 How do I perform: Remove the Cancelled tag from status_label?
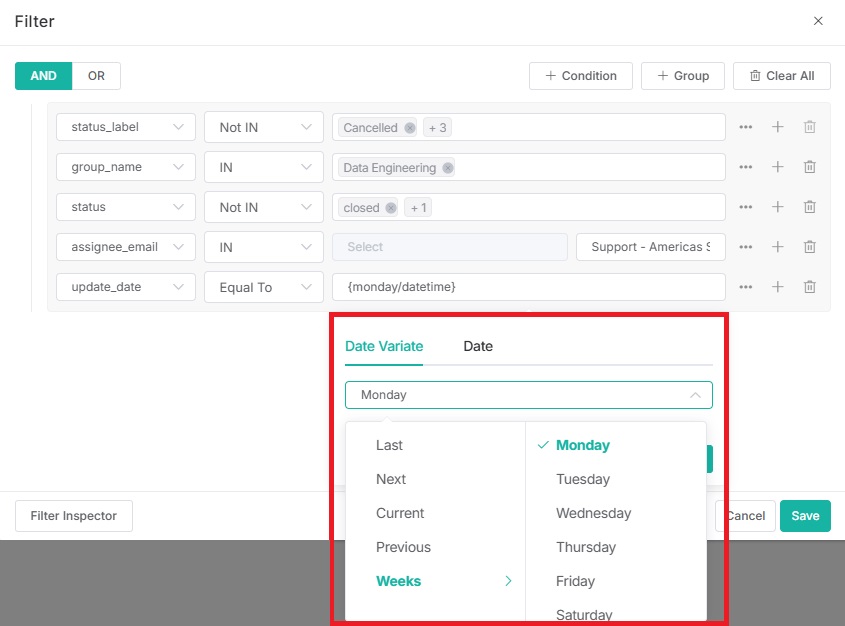coord(410,128)
